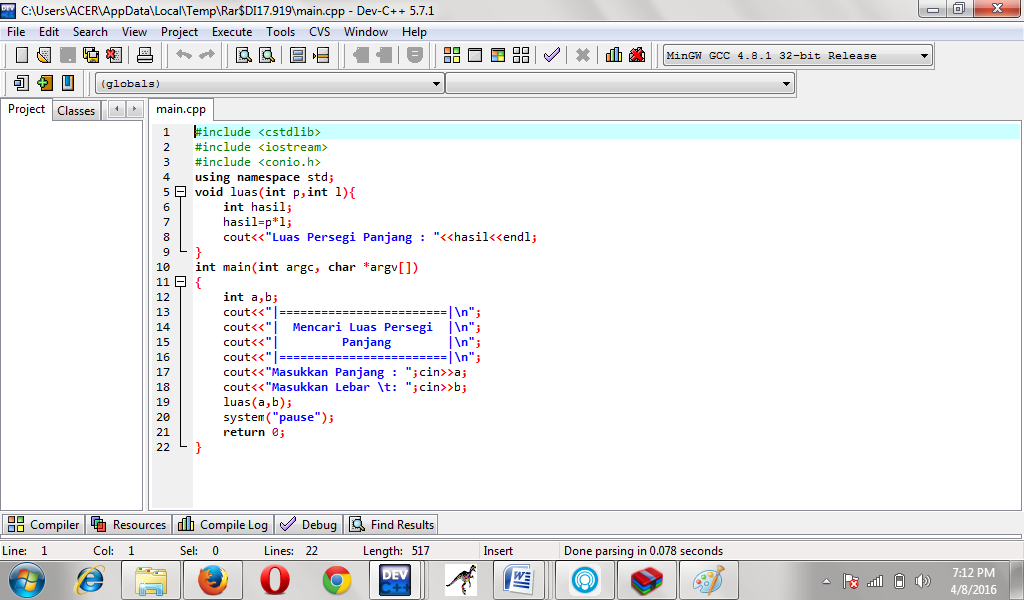Click the blue checkmark Debug toolbar icon

click(x=551, y=55)
